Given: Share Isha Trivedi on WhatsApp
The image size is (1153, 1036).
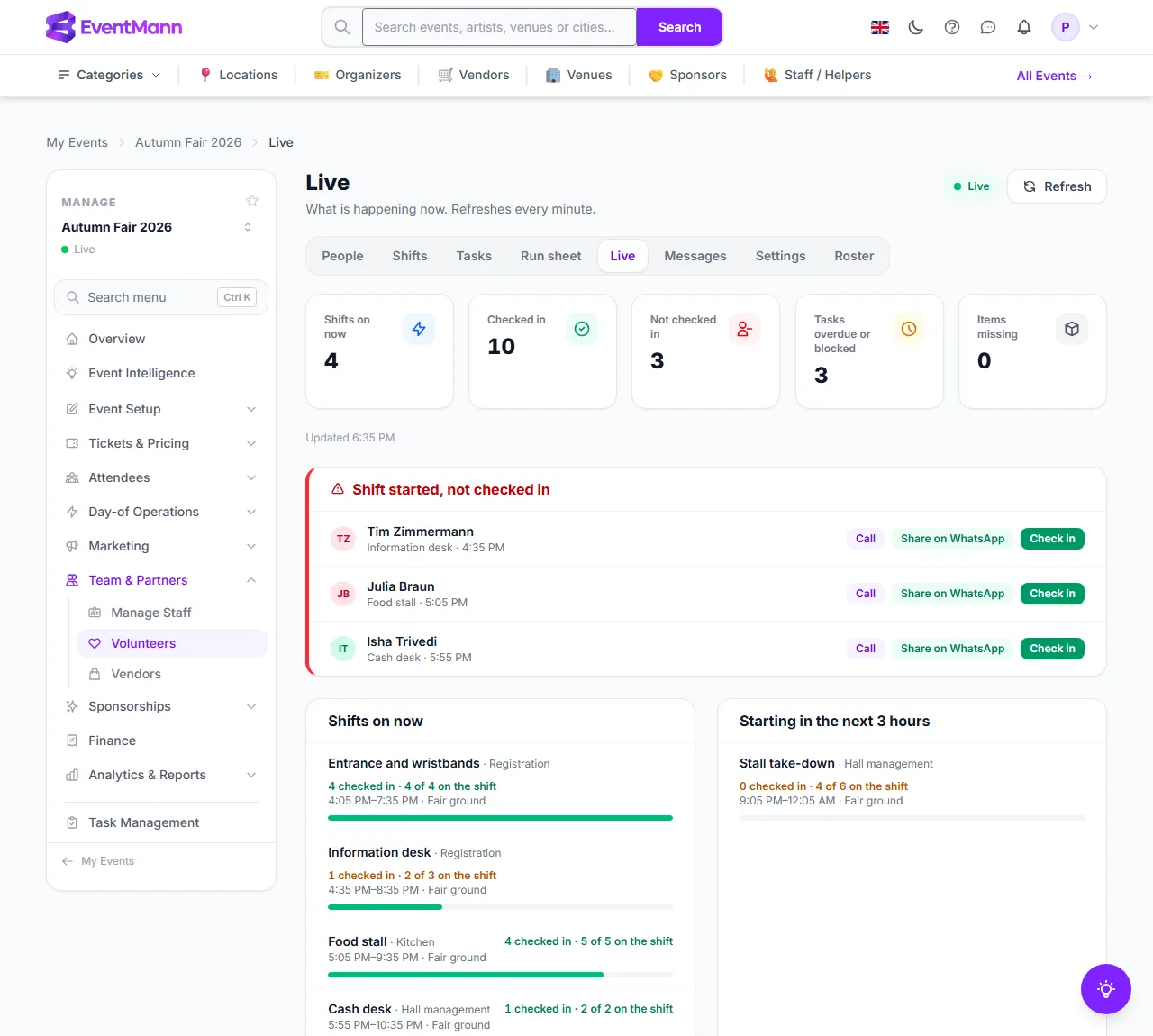Looking at the screenshot, I should 952,649.
